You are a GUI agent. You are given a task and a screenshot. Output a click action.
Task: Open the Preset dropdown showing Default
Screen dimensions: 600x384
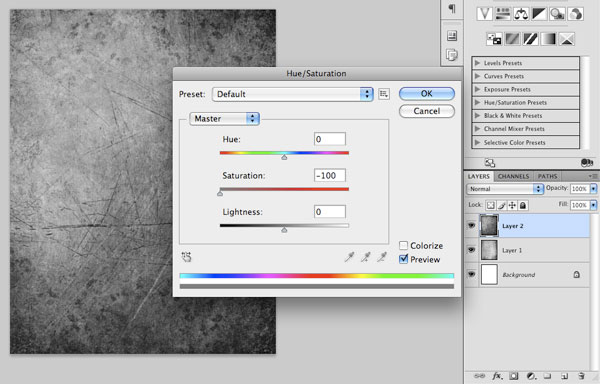[293, 94]
